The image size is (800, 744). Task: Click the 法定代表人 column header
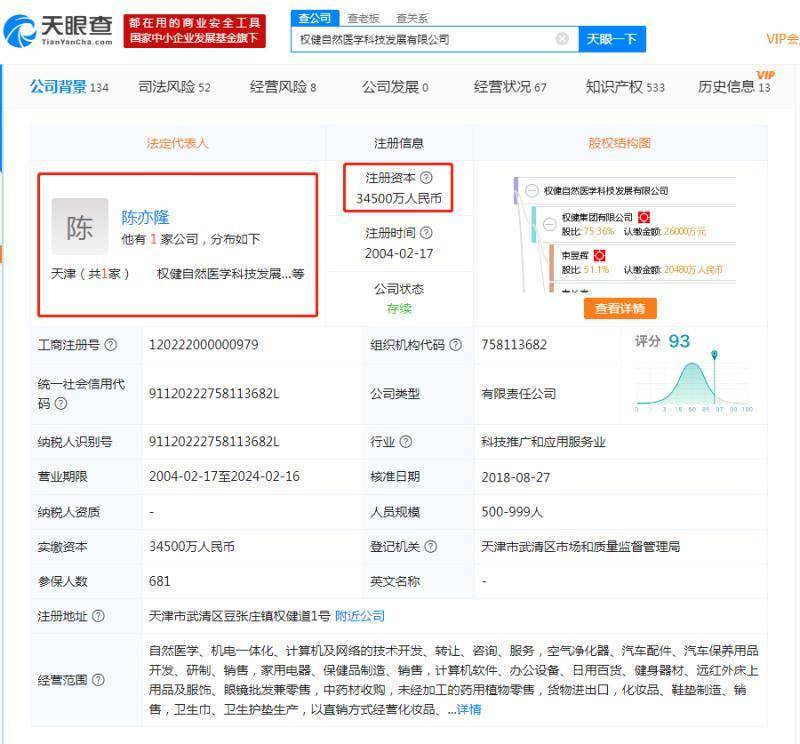click(x=177, y=143)
